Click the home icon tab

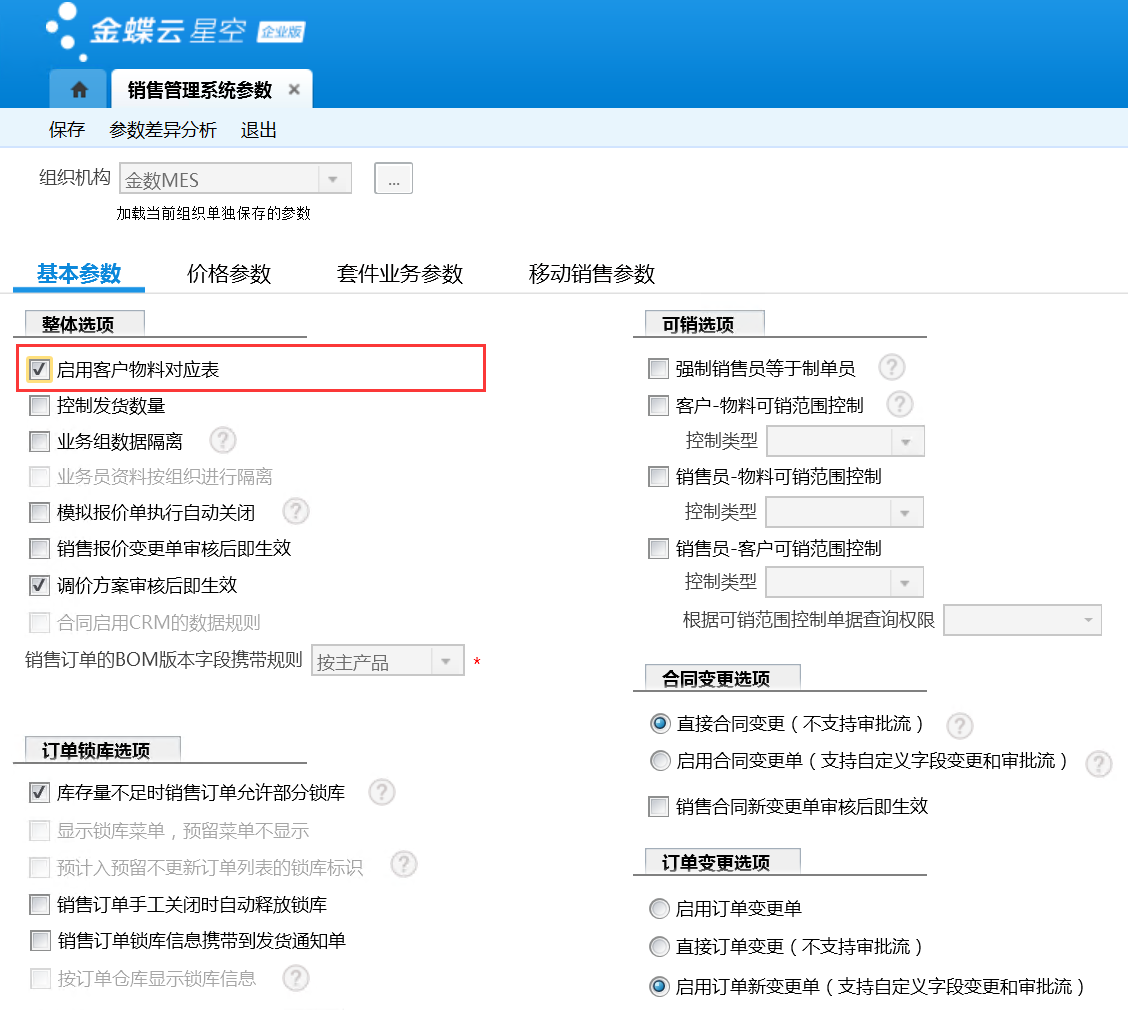click(79, 90)
